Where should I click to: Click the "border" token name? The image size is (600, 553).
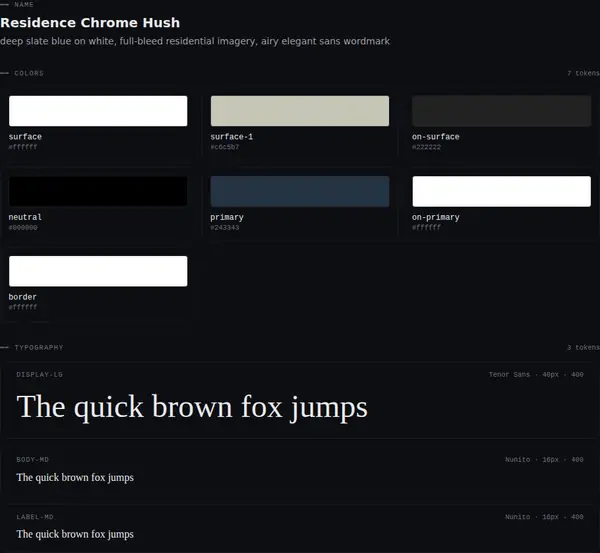click(x=23, y=297)
